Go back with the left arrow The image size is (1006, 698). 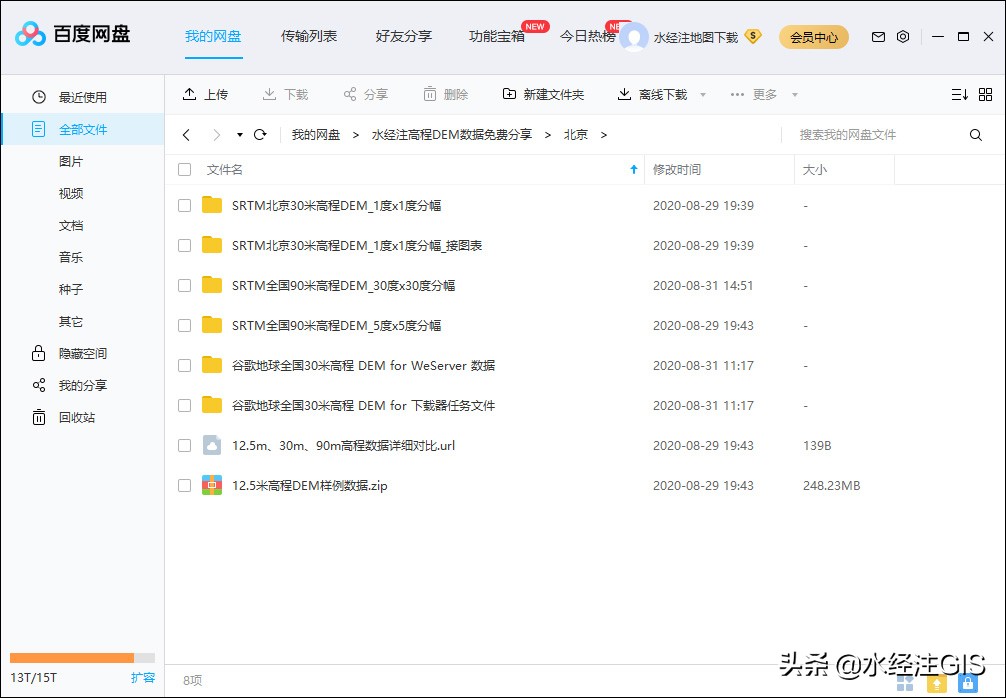click(x=186, y=135)
